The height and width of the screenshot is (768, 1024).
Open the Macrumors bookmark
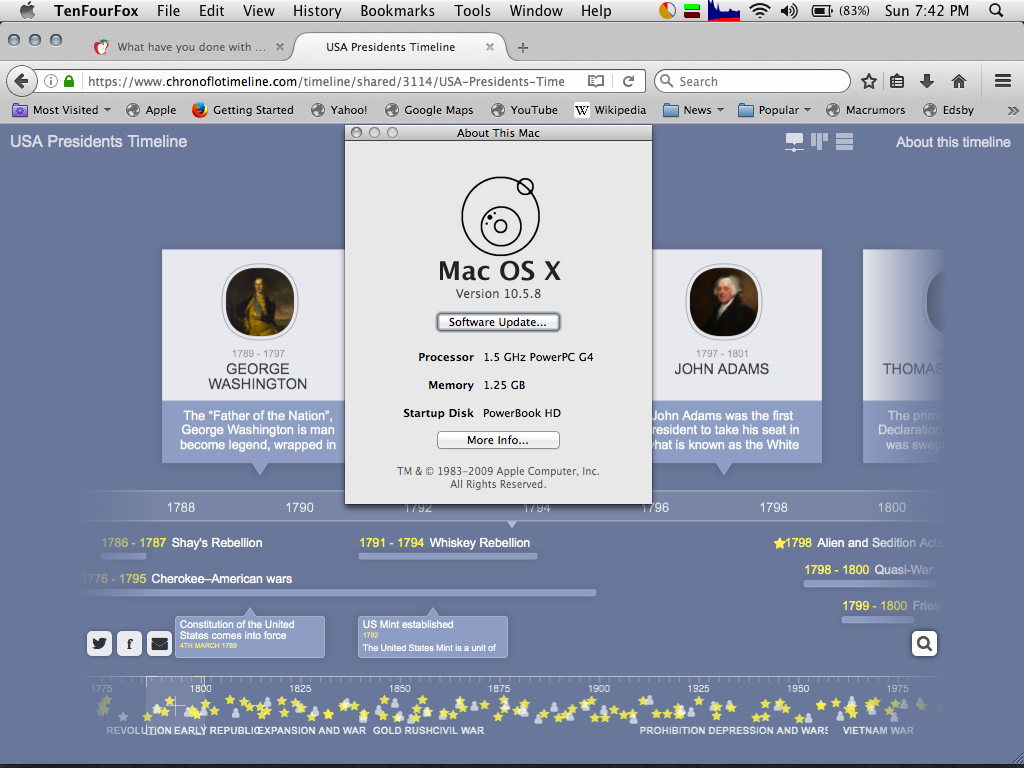[x=865, y=110]
